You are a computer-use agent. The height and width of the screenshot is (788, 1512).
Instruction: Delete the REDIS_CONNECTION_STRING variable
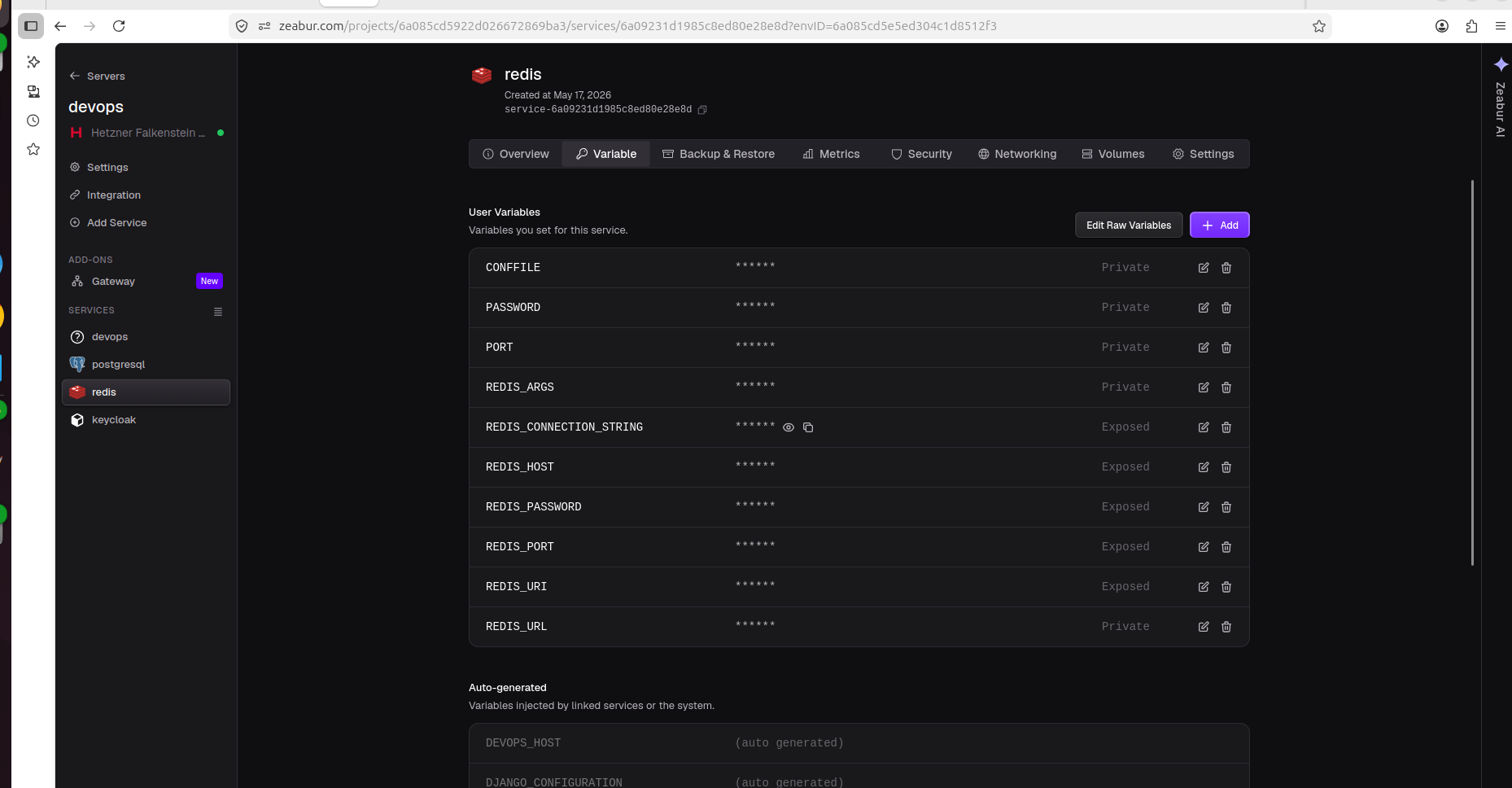[1226, 427]
